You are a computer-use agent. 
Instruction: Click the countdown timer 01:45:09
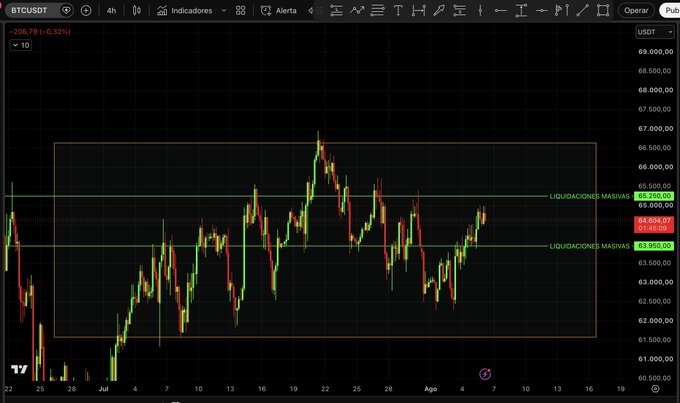coord(654,229)
